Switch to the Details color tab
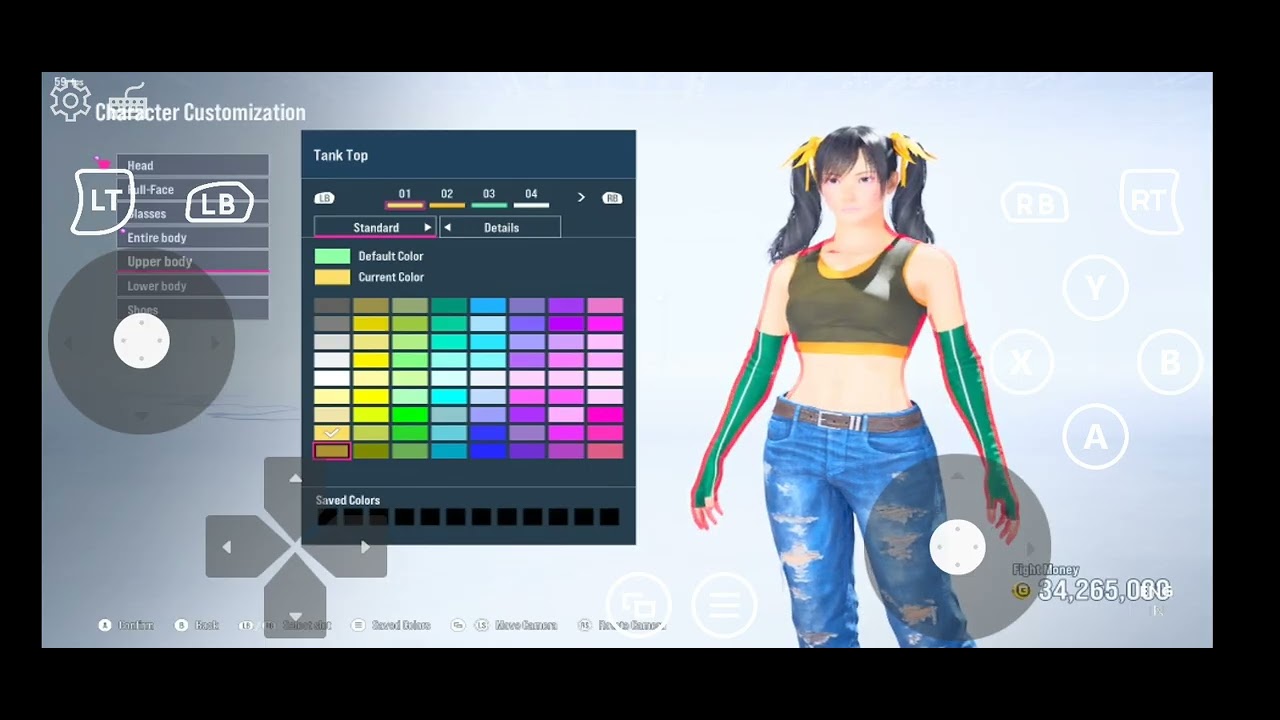This screenshot has height=720, width=1280. pos(501,228)
